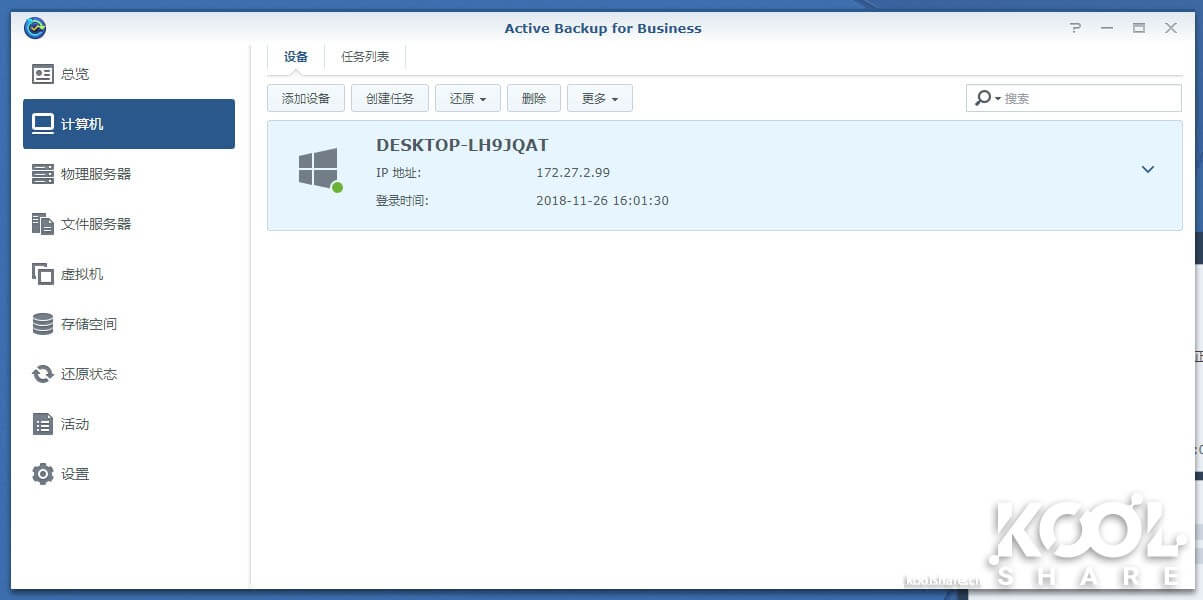Click the help question mark icon

(x=1075, y=28)
